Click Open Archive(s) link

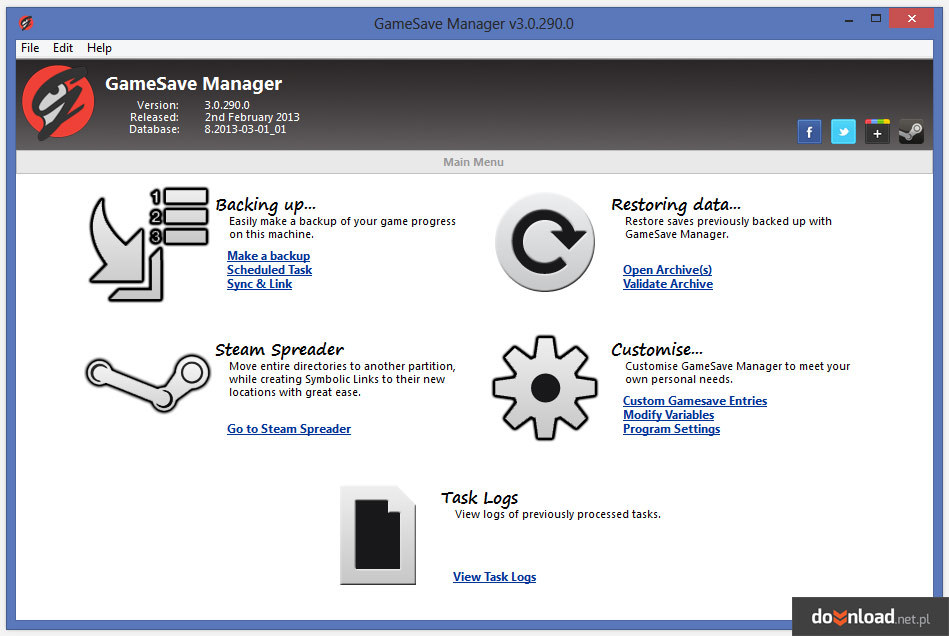point(668,270)
